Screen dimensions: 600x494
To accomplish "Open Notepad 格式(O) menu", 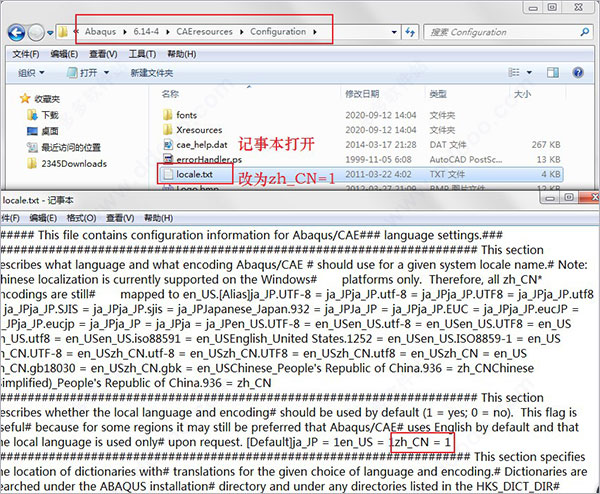I will (x=81, y=218).
